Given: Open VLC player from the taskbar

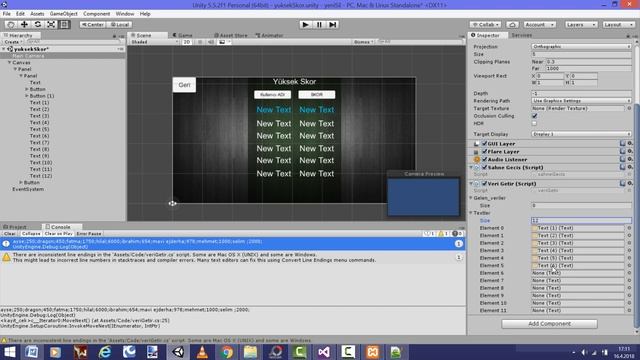Looking at the screenshot, I should point(202,352).
